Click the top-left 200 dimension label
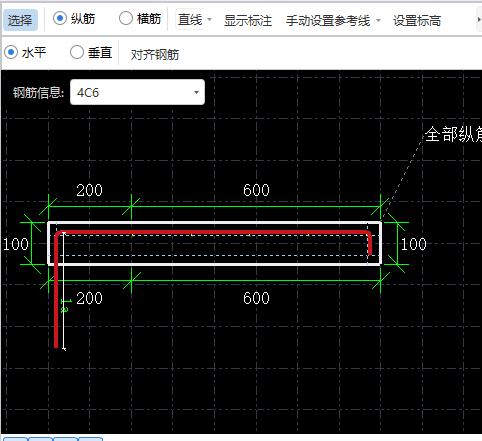 tap(89, 190)
